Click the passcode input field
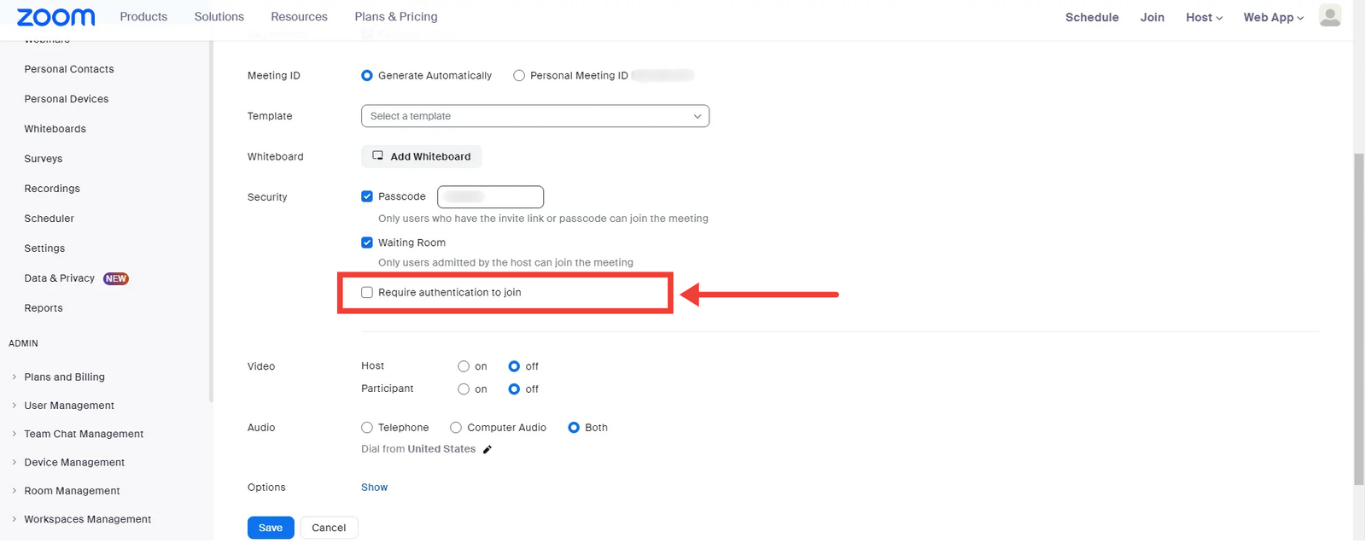This screenshot has width=1365, height=545. click(x=490, y=197)
